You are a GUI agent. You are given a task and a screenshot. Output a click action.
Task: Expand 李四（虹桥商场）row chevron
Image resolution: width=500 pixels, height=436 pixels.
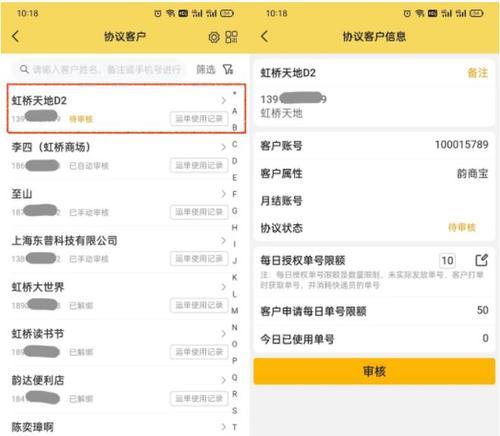click(224, 147)
